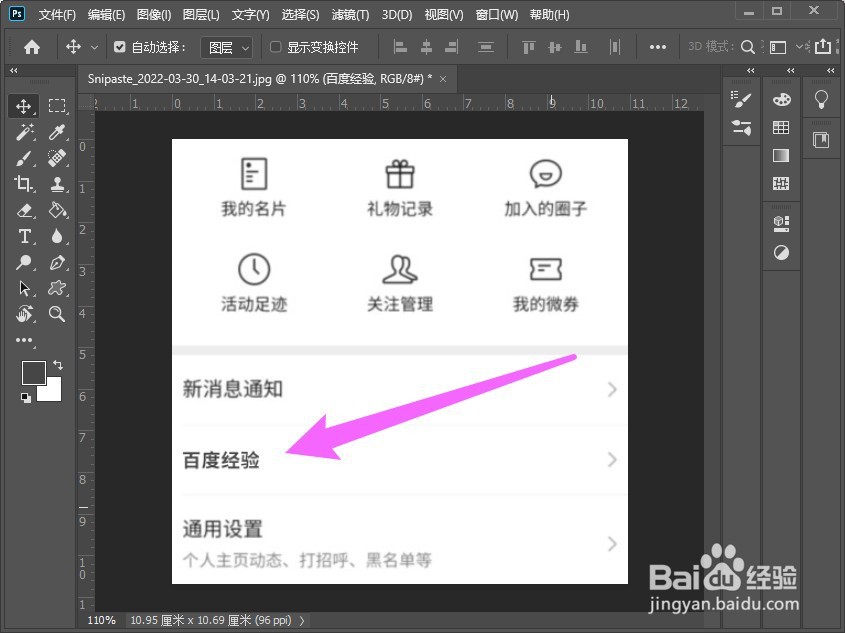Click the Home button in options bar

(x=32, y=47)
